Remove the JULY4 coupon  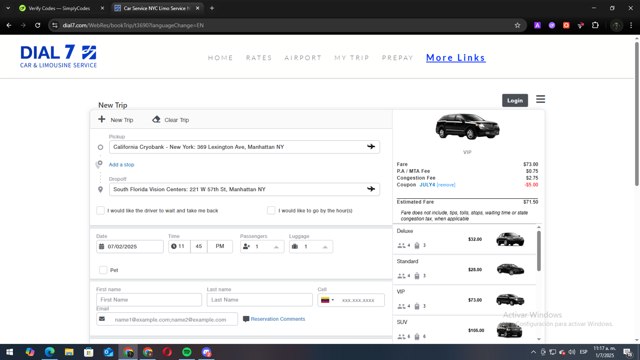click(x=446, y=185)
